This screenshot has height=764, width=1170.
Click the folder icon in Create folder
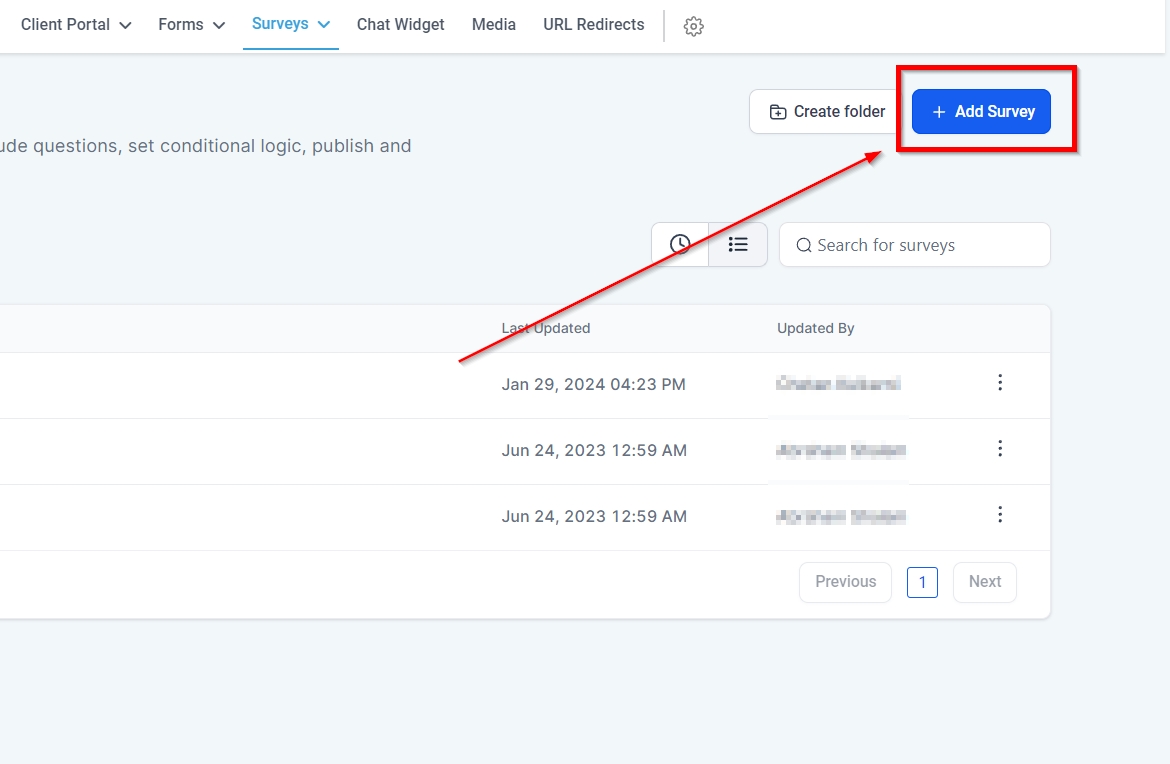tap(777, 112)
